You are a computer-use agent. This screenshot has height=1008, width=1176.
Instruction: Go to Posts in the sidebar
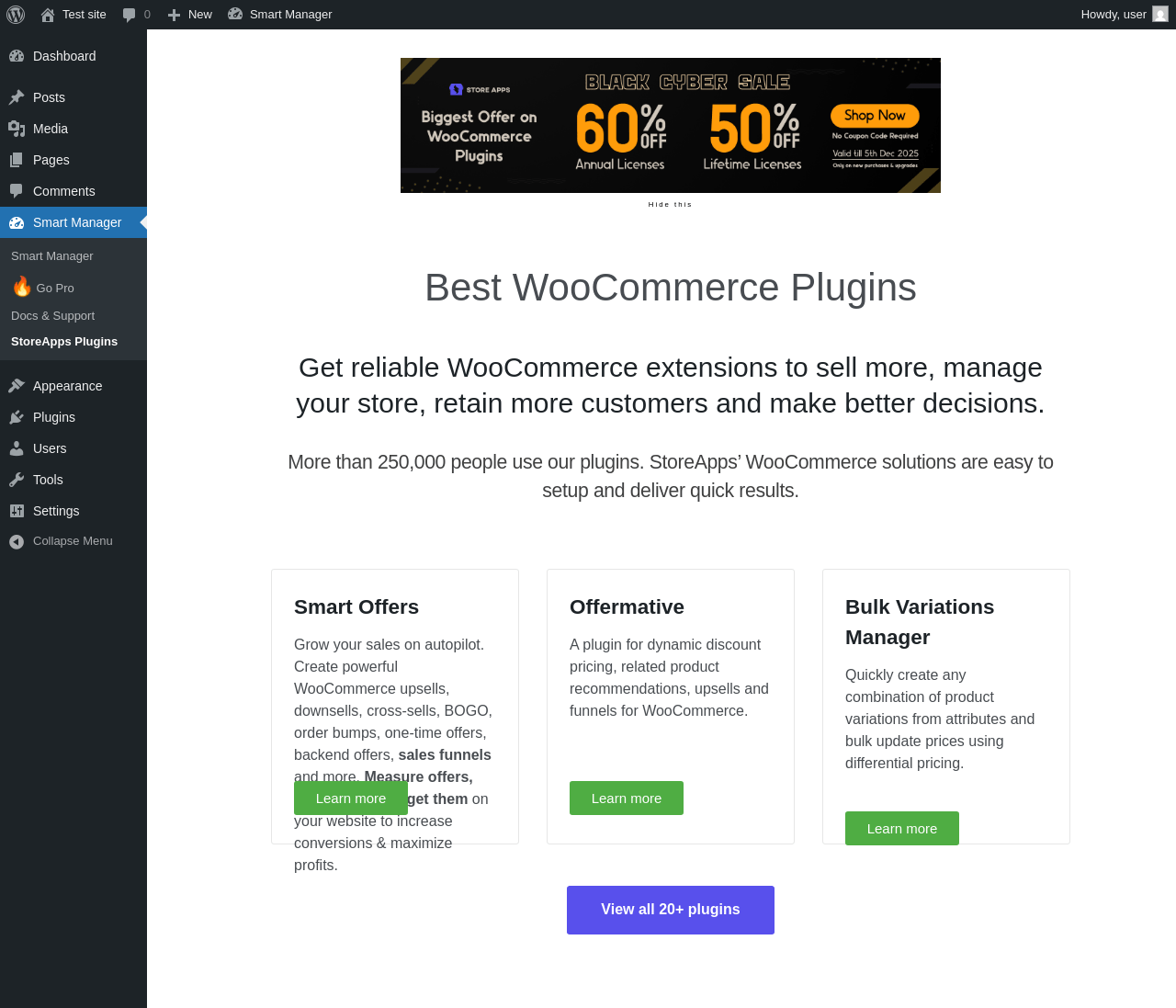click(x=73, y=97)
